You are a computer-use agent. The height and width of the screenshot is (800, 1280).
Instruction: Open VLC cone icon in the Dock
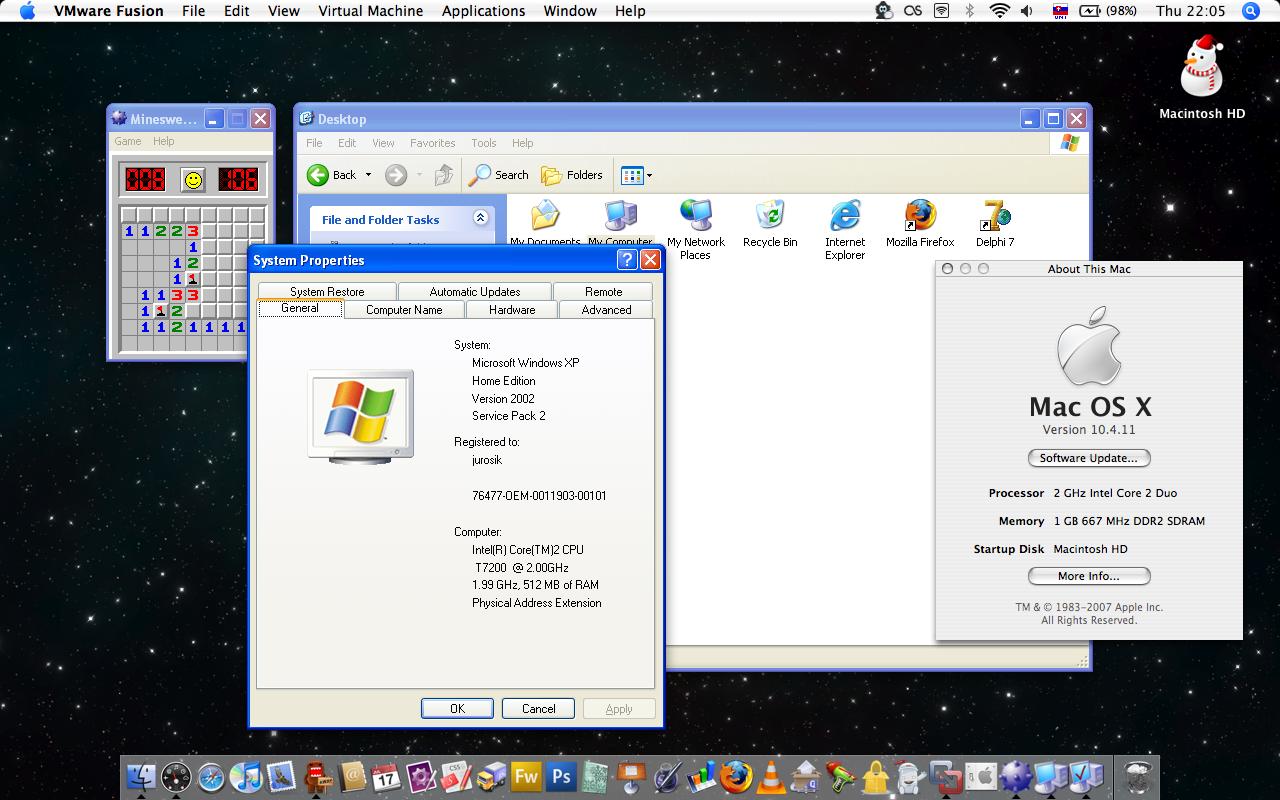[x=771, y=777]
